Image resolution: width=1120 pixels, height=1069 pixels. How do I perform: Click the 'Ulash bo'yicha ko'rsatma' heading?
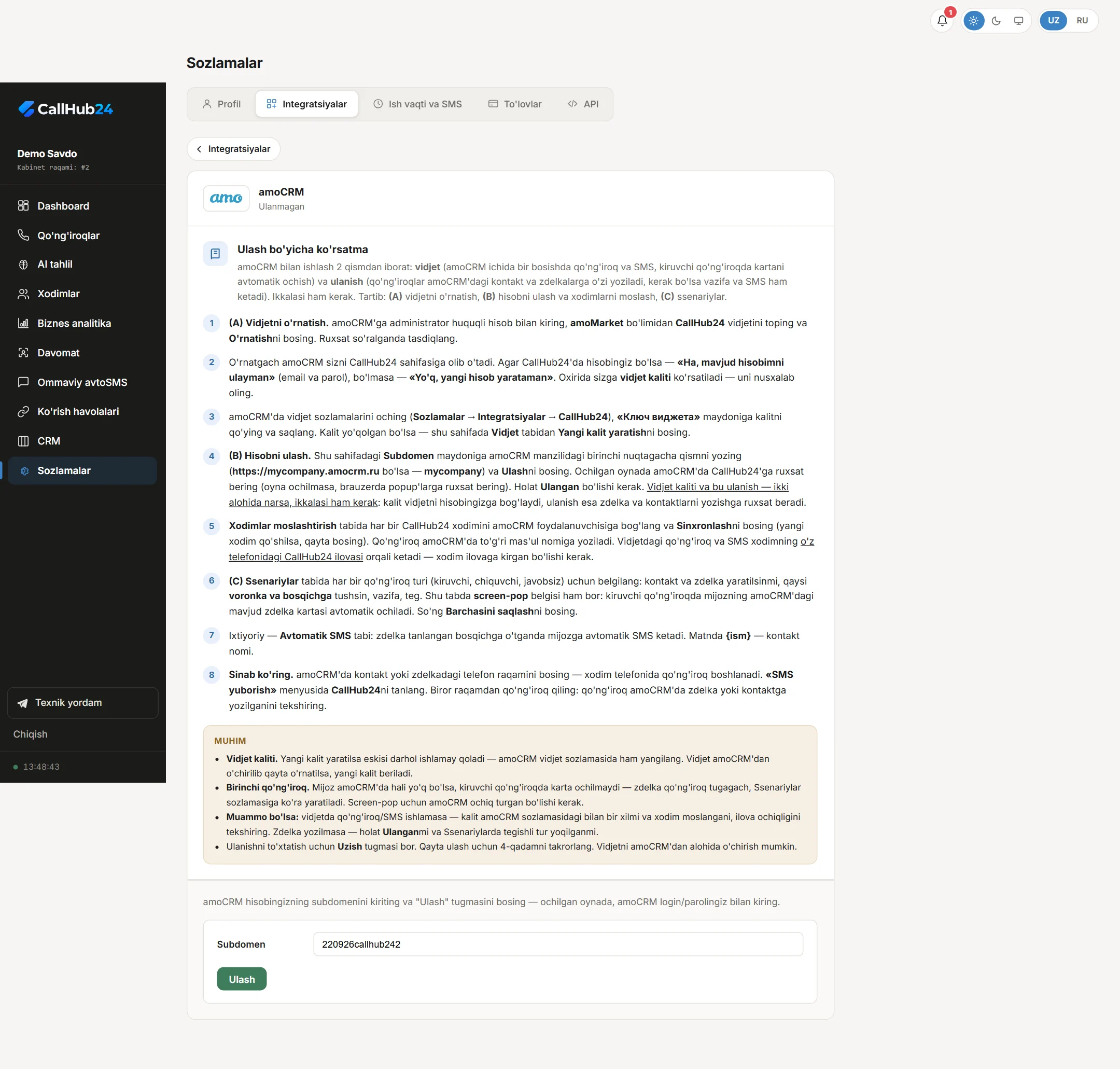(x=302, y=249)
